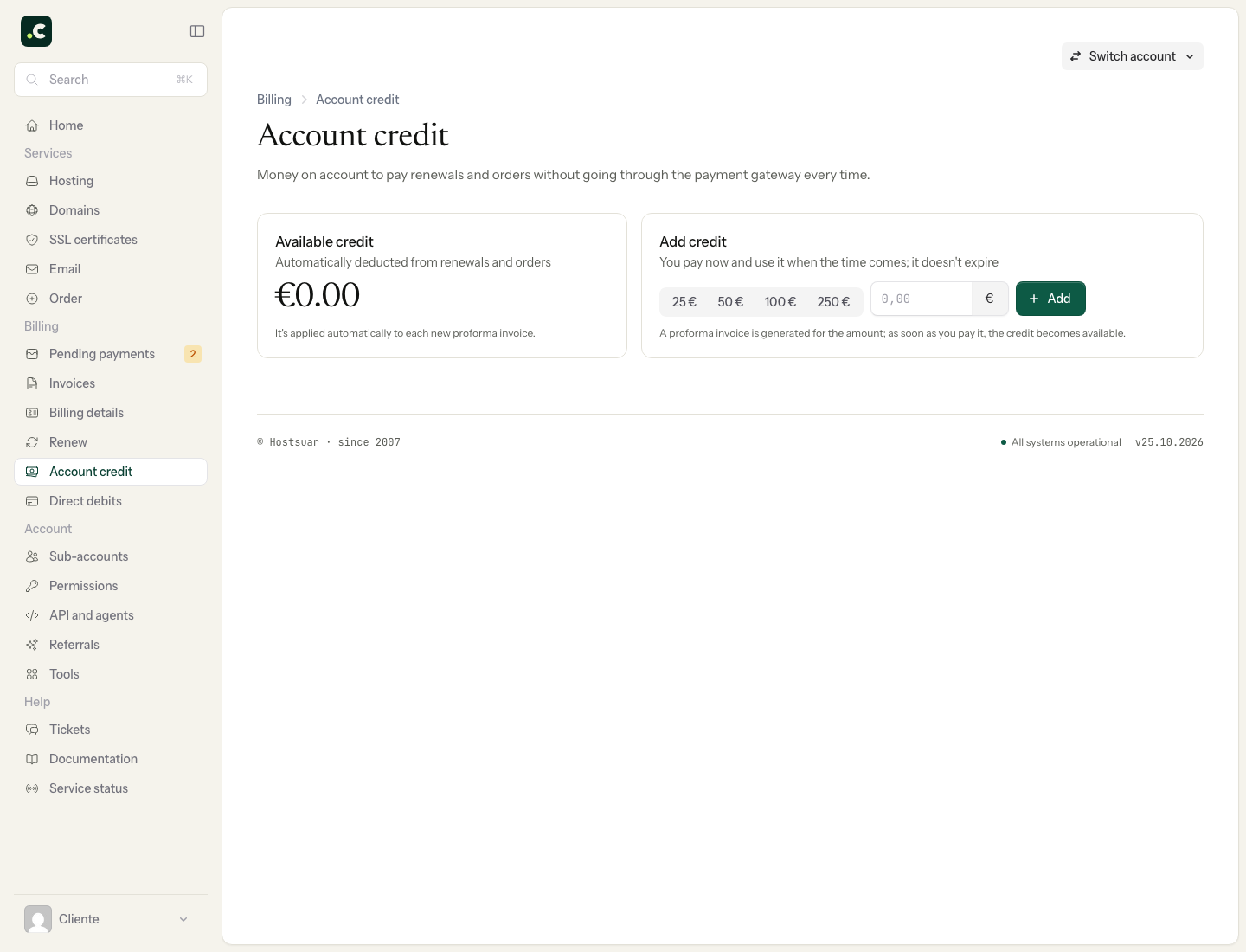Screen dimensions: 1246x952
Task: Click the Email envelope icon
Action: pos(32,269)
